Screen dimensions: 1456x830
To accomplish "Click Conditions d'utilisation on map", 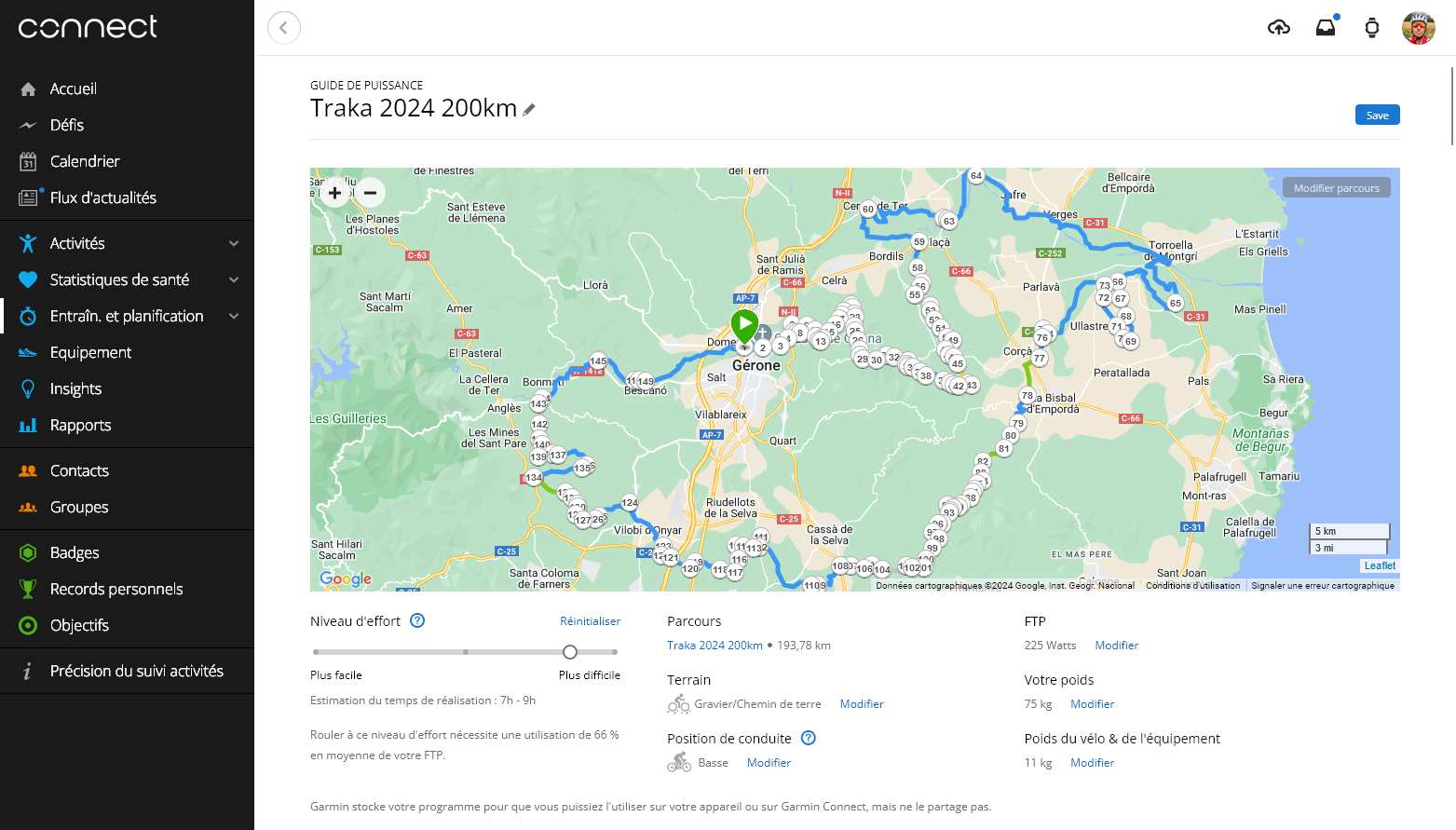I will coord(1192,585).
